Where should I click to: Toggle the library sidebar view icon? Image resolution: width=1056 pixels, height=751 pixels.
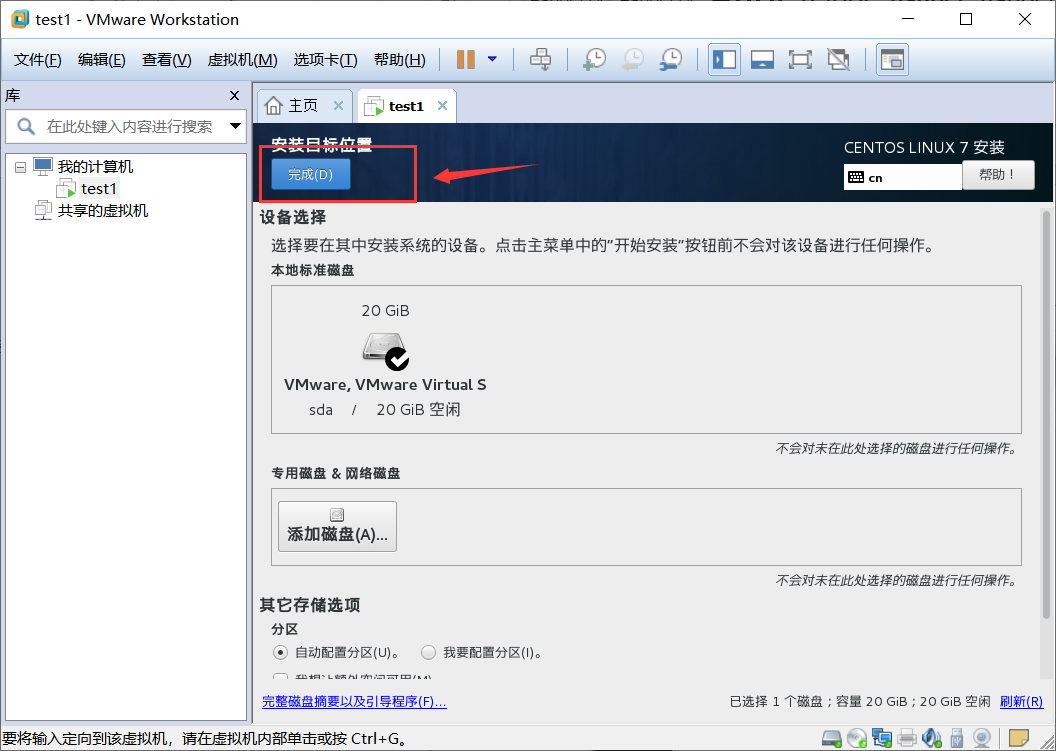(x=724, y=59)
